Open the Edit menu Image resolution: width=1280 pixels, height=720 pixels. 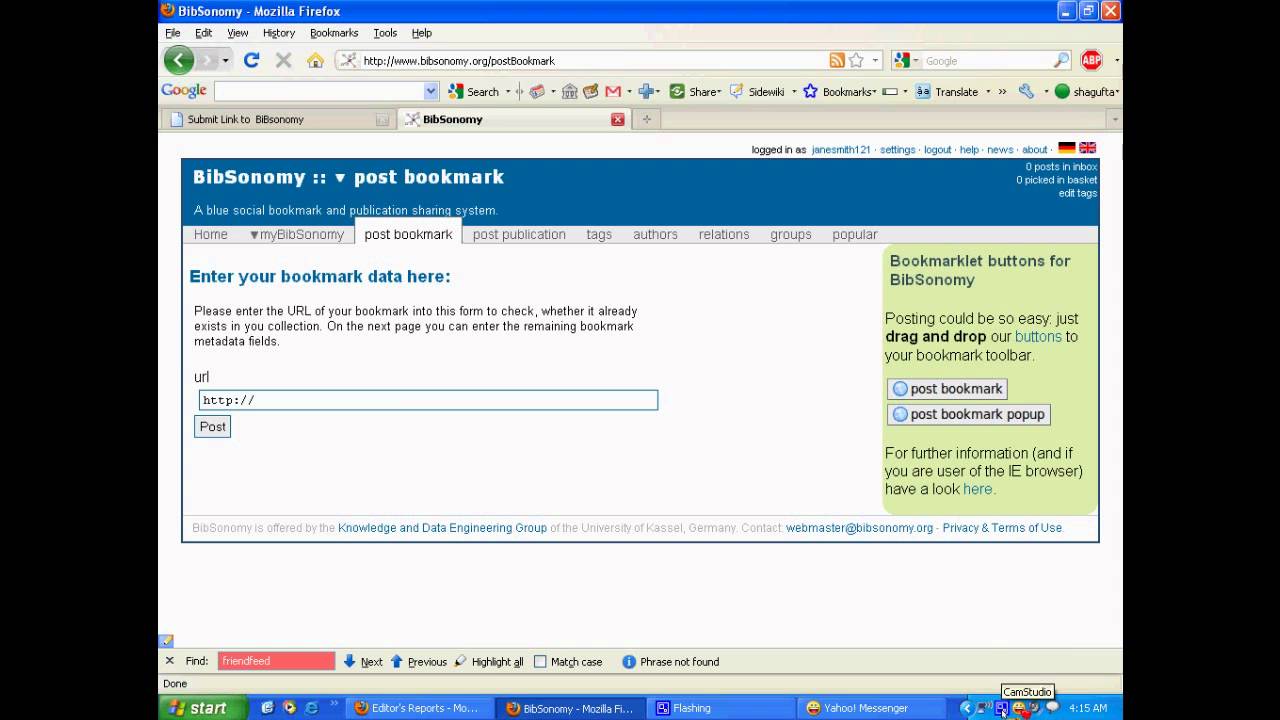coord(204,33)
